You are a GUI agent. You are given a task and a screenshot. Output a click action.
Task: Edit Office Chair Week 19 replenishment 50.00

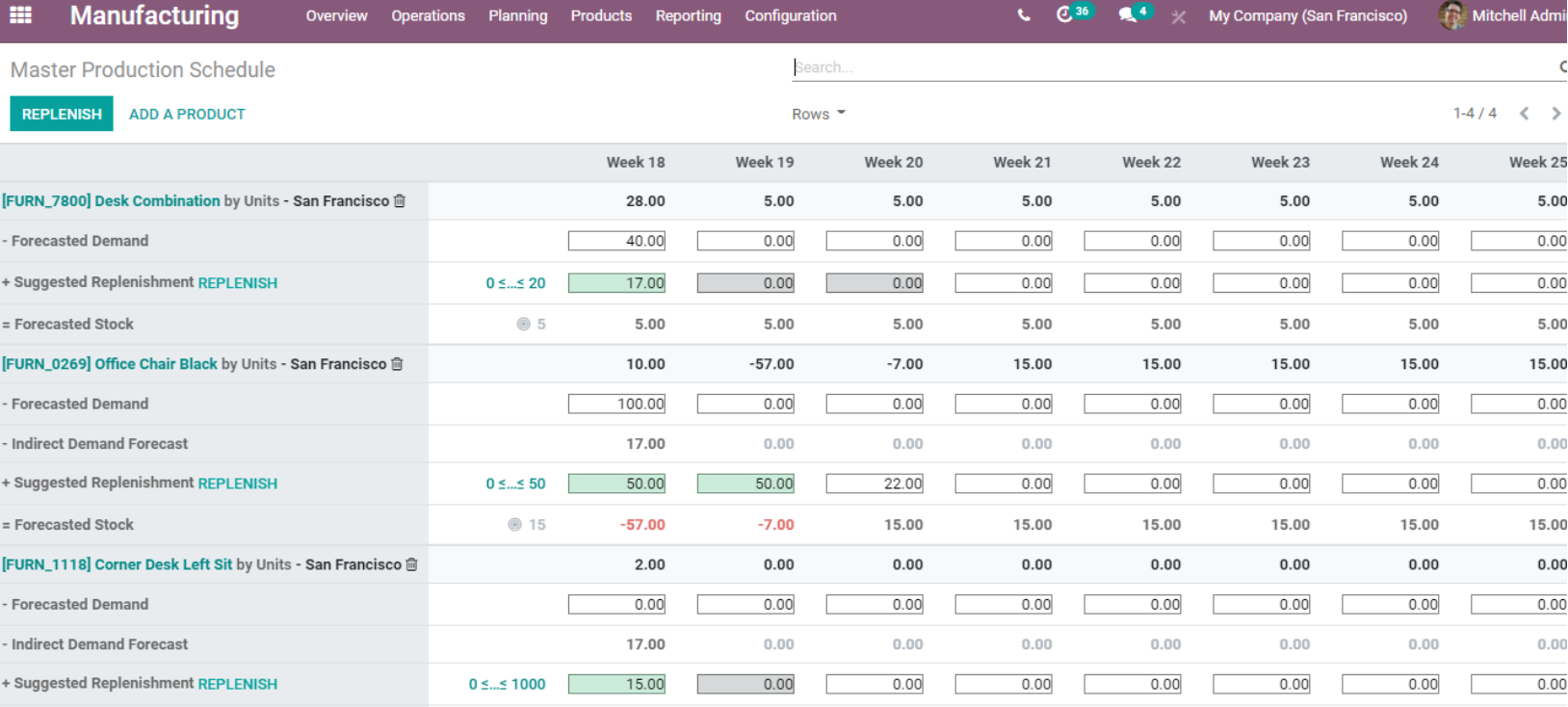[x=745, y=484]
